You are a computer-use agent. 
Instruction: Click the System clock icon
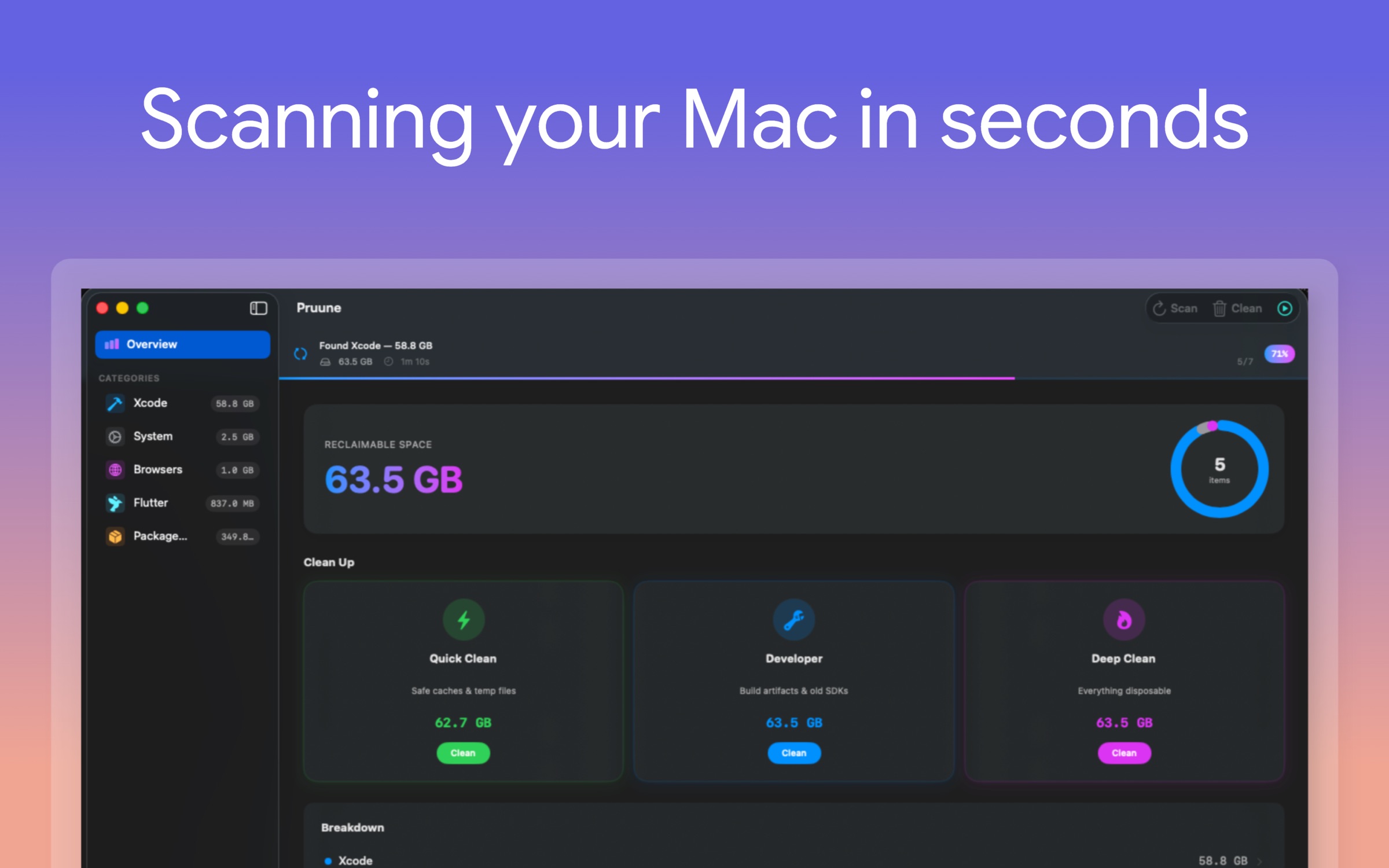click(115, 436)
